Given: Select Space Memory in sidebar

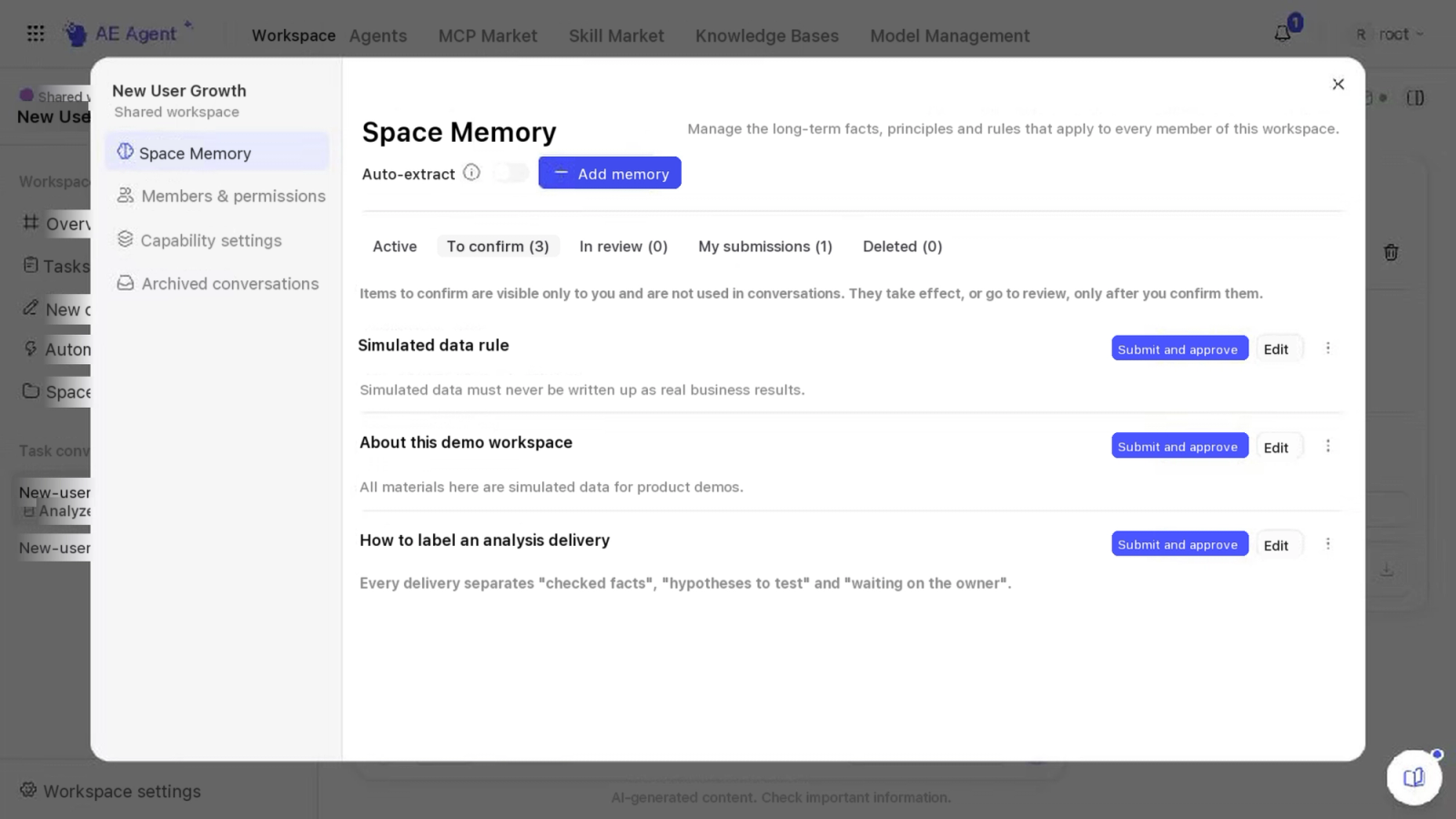Looking at the screenshot, I should click(217, 152).
